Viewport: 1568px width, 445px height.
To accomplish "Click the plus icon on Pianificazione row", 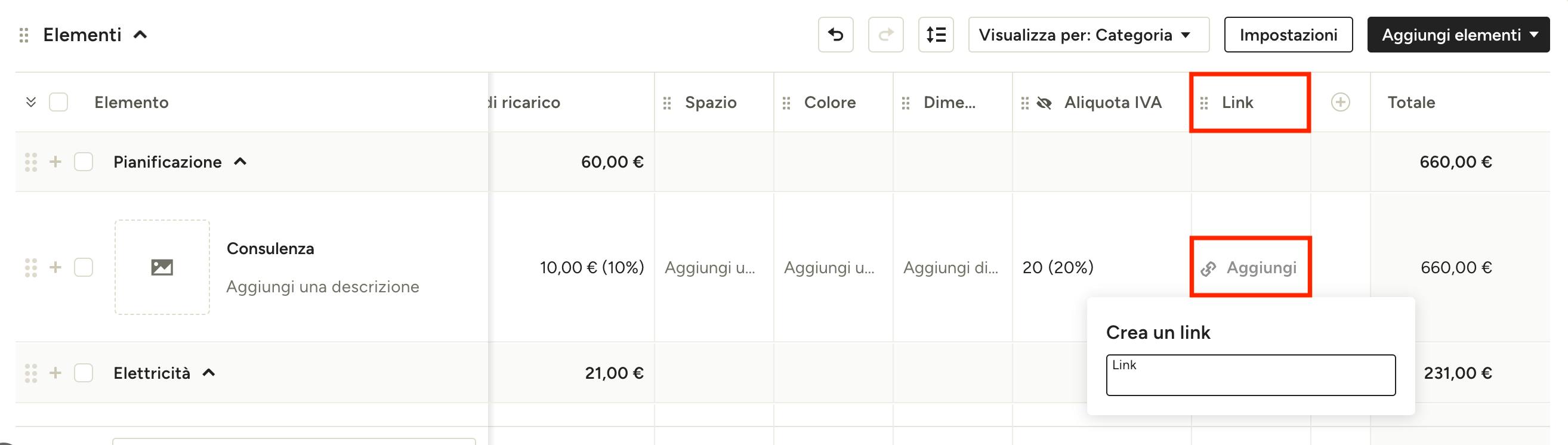I will [55, 162].
